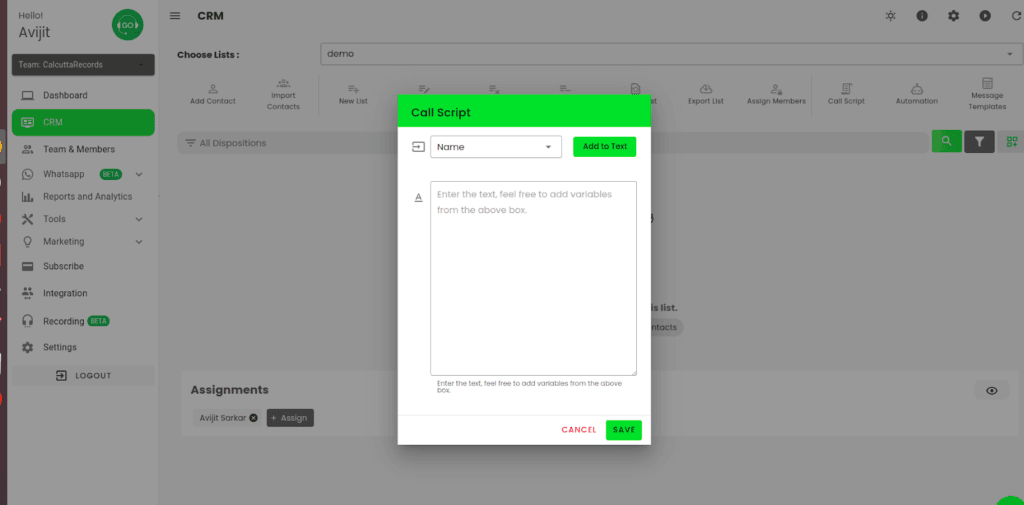1024x505 pixels.
Task: Click the Add to Text button
Action: pos(604,147)
